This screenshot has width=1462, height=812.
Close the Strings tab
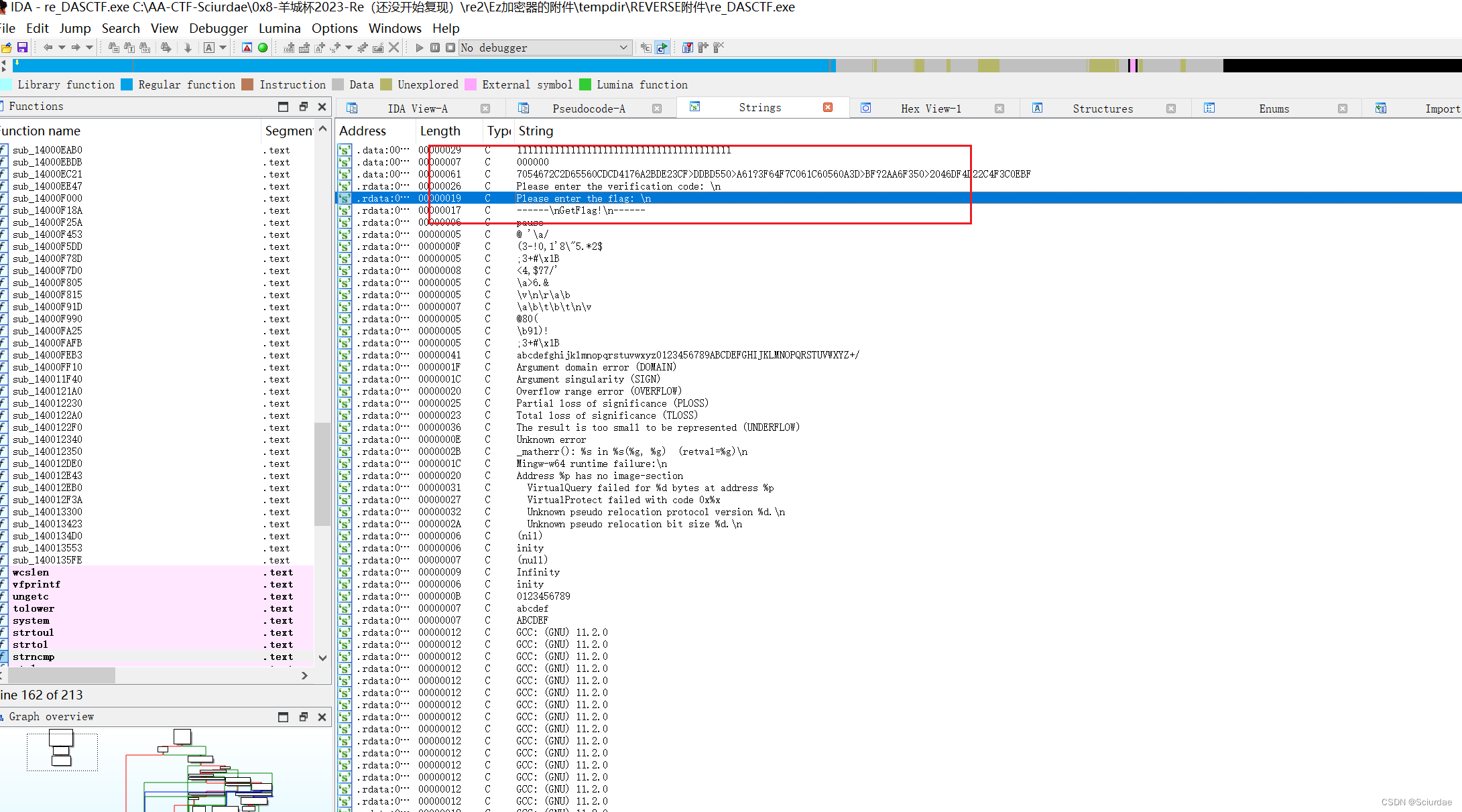click(828, 107)
